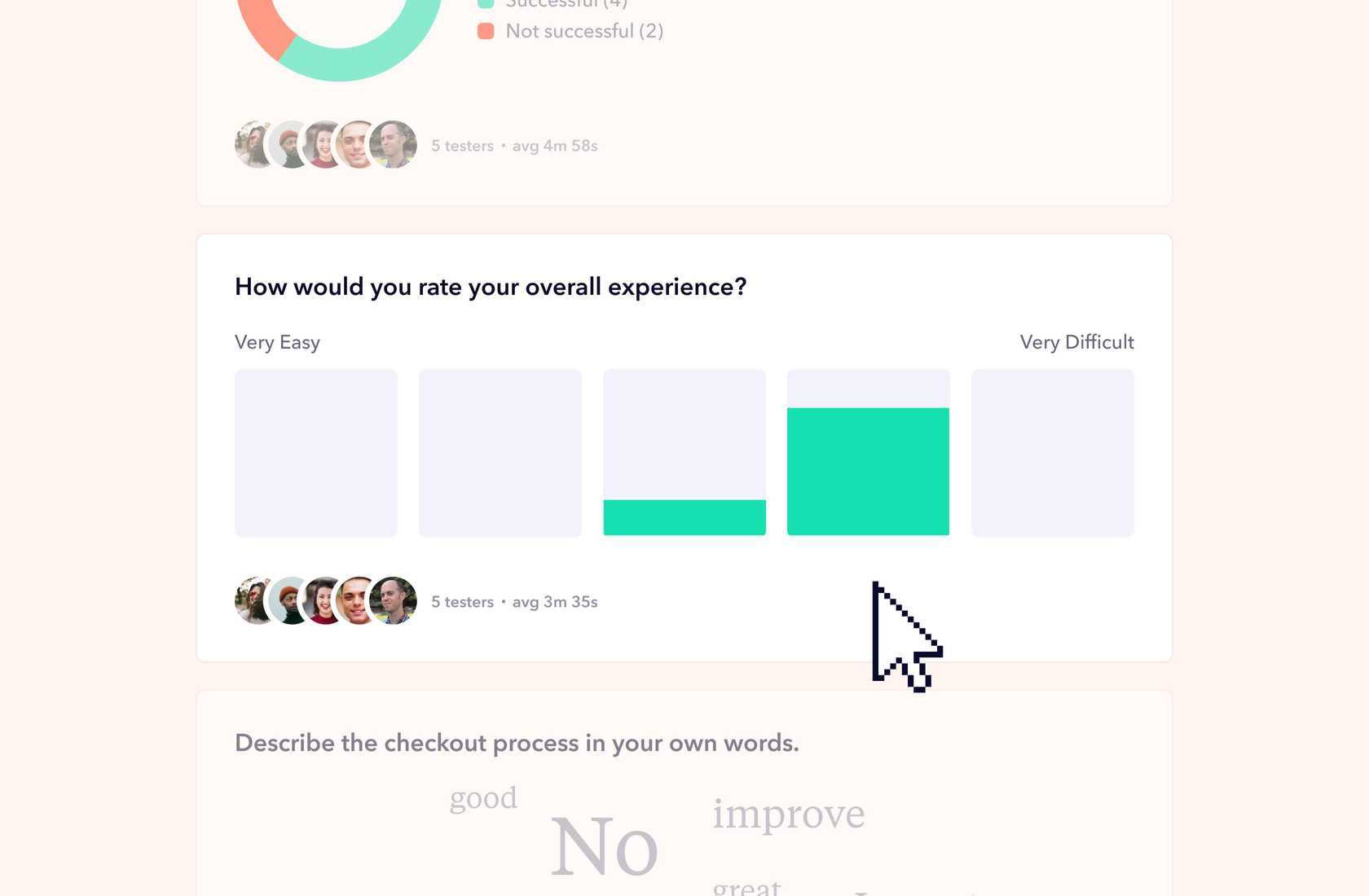Select the empty Very Difficult rating bar
1369x896 pixels.
click(1052, 453)
